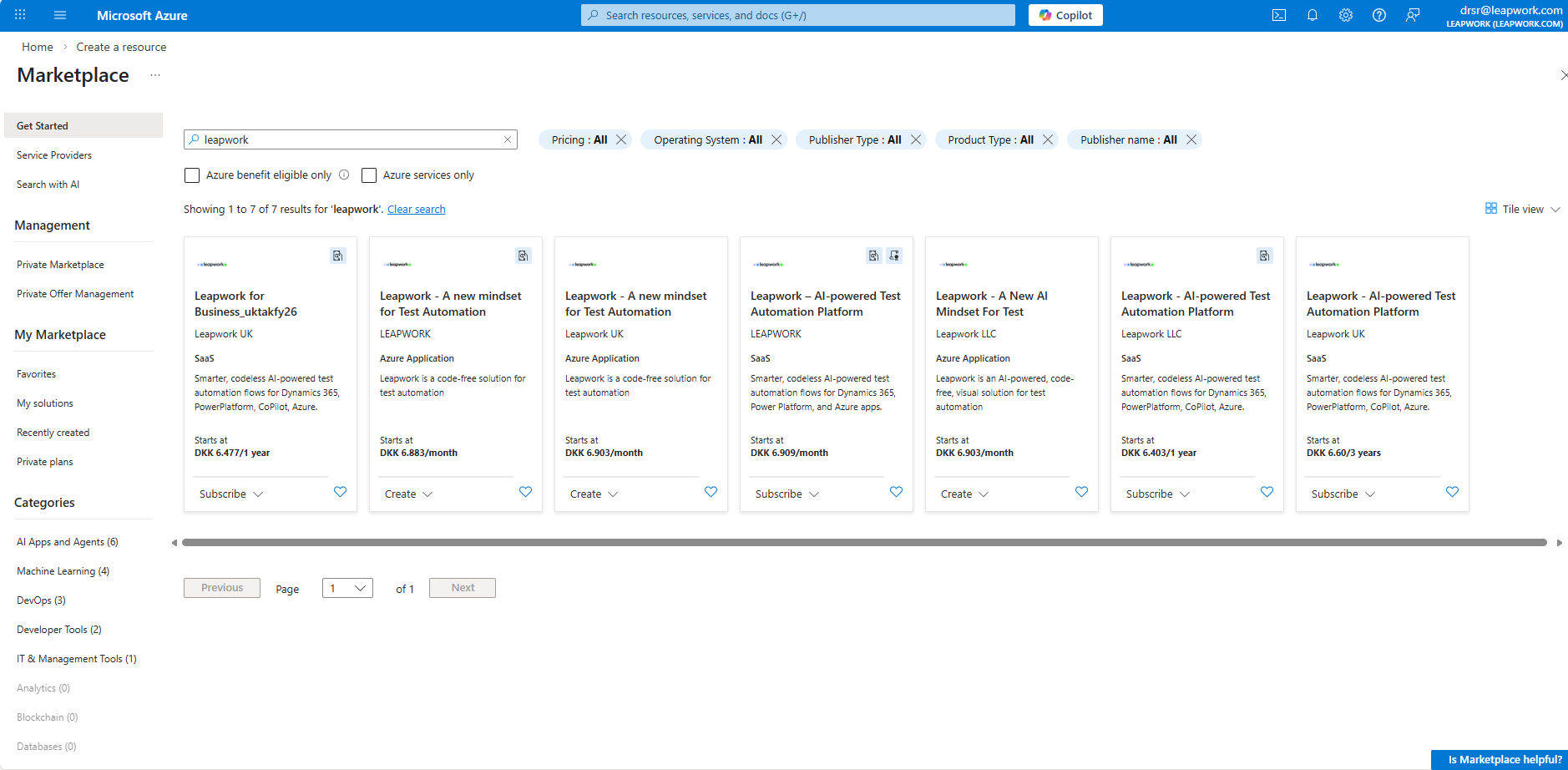Open the Azure portal hamburger menu
This screenshot has width=1568, height=770.
tap(59, 15)
